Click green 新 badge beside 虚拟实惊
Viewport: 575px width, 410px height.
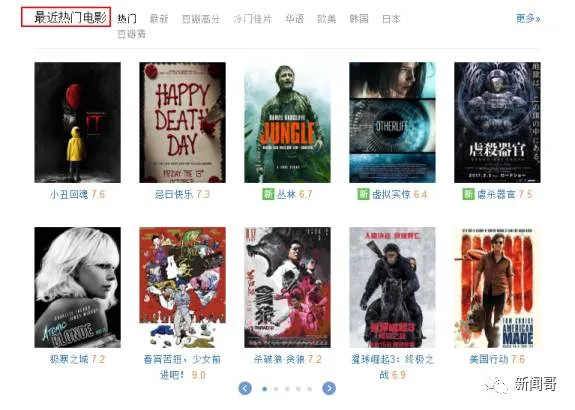tap(363, 194)
